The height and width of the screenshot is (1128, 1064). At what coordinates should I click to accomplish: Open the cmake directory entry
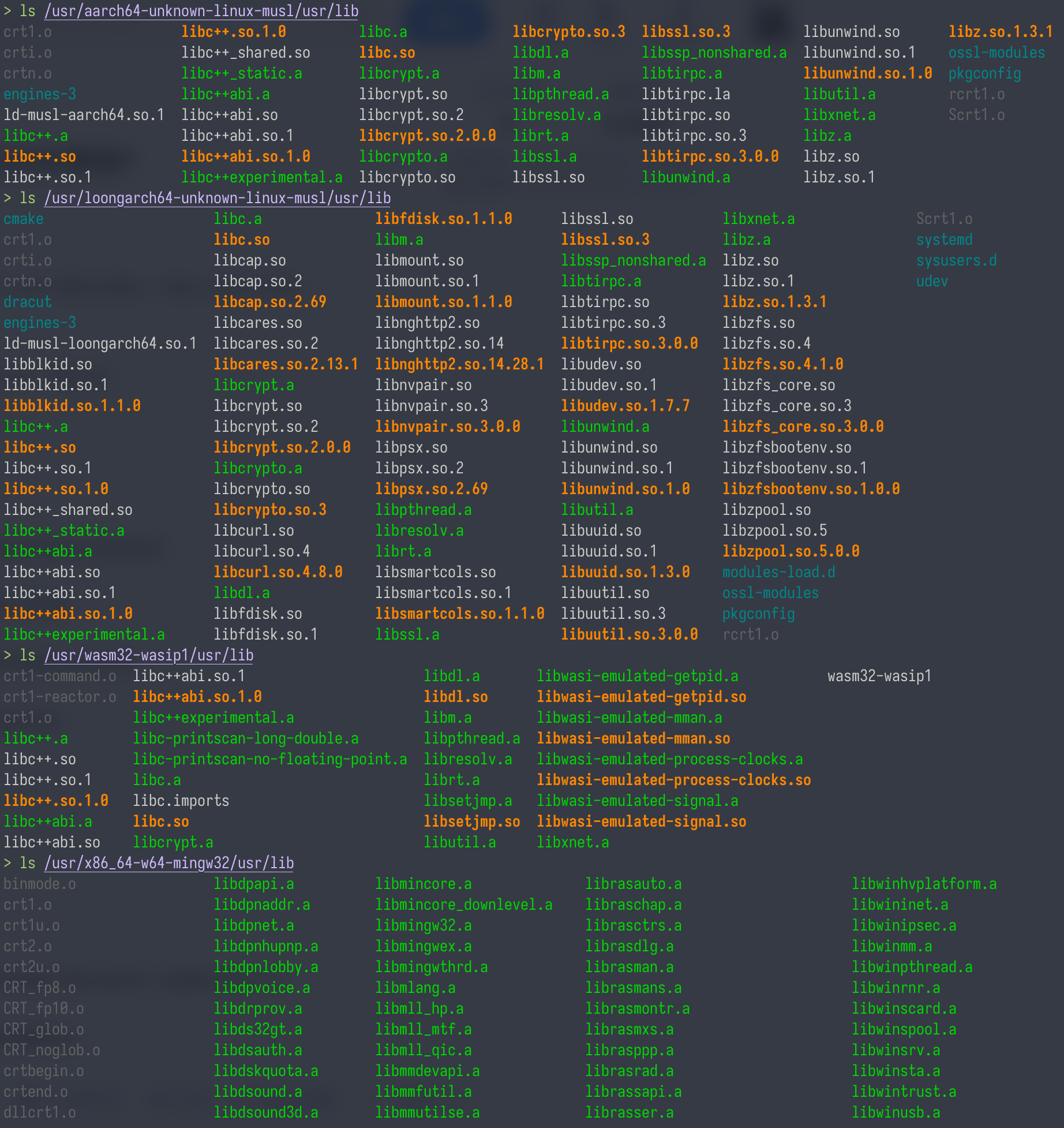(23, 219)
